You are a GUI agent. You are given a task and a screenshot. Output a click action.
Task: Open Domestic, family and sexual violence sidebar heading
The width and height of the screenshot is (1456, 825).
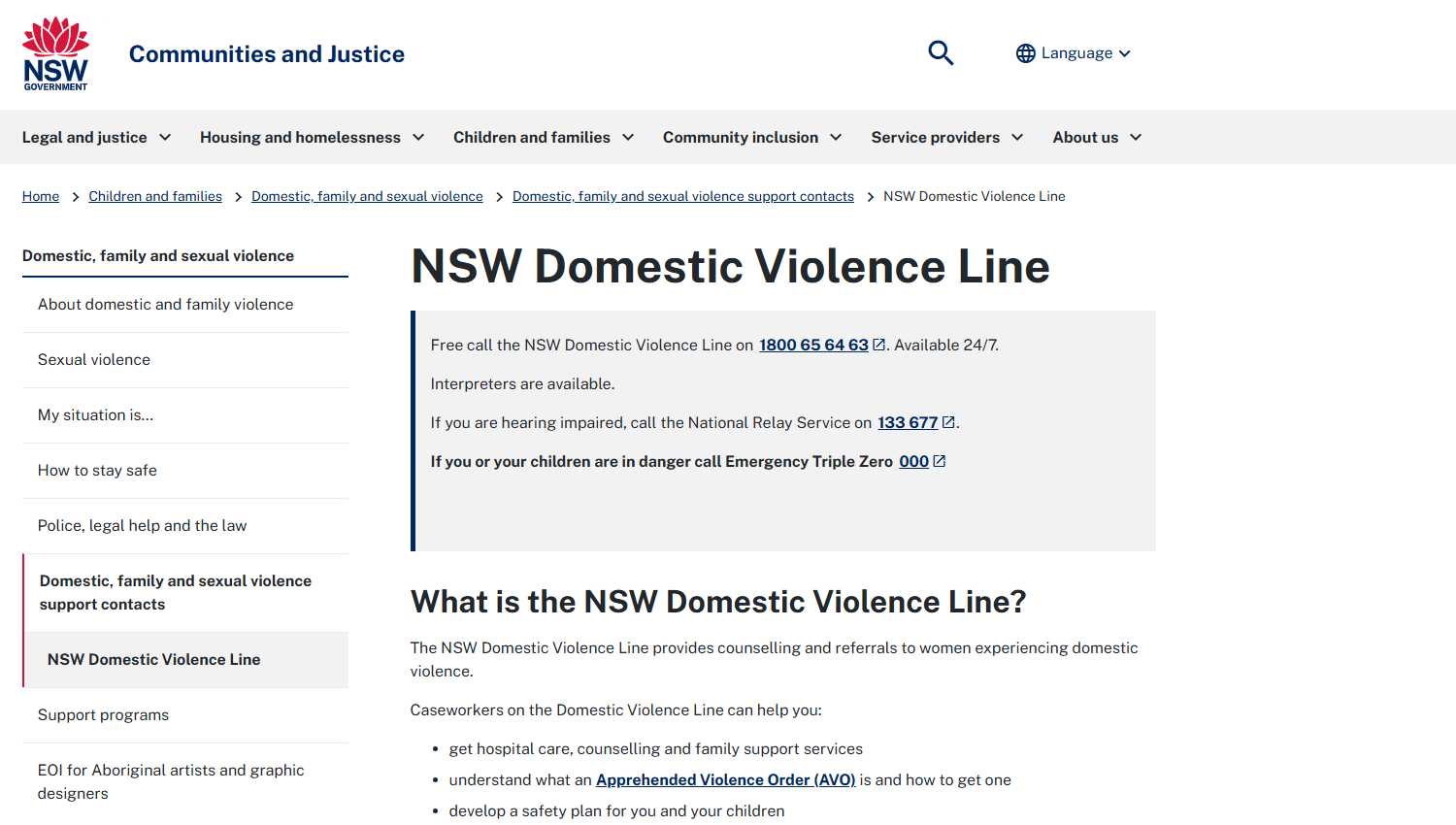158,255
